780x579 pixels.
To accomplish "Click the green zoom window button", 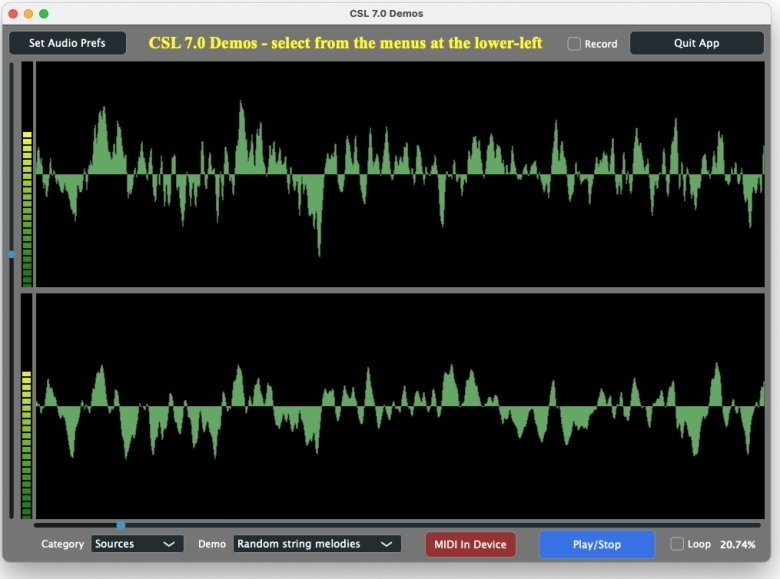I will (43, 13).
